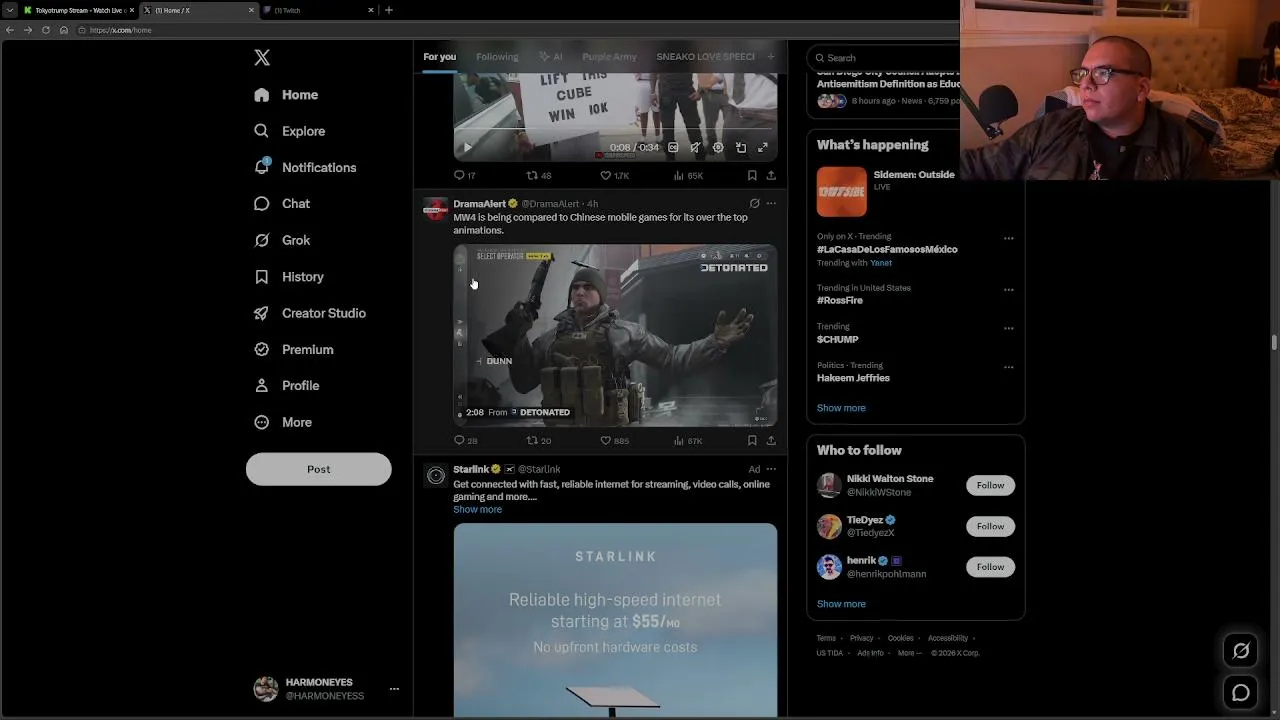
Task: Bookmark the post with 17 replies
Action: click(x=752, y=175)
